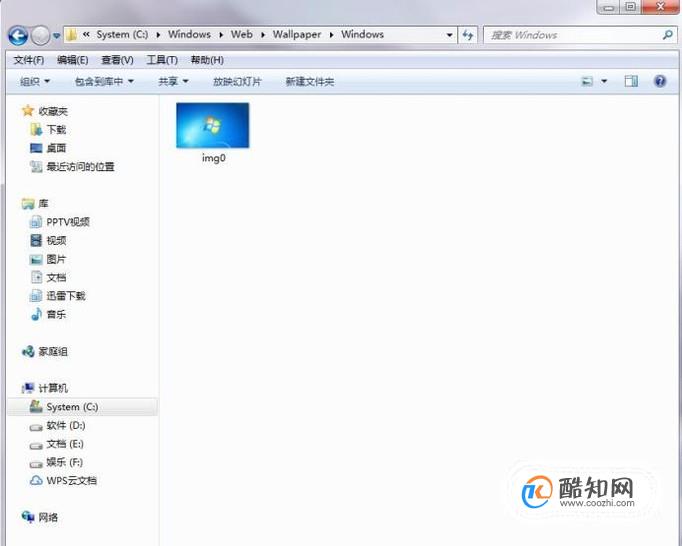Click 放映幻灯片 button
Image resolution: width=682 pixels, height=546 pixels.
[237, 81]
